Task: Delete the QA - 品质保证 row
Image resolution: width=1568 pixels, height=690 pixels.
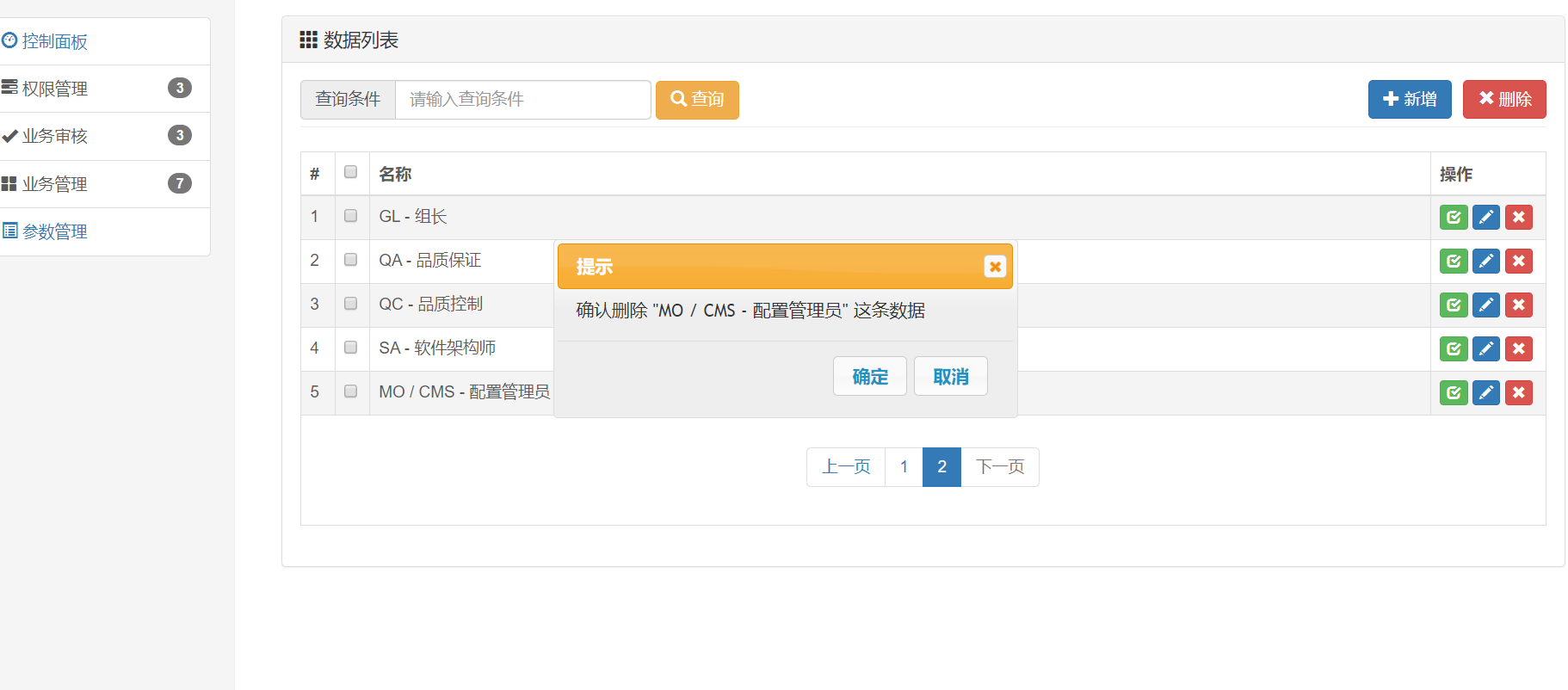Action: [x=1519, y=261]
